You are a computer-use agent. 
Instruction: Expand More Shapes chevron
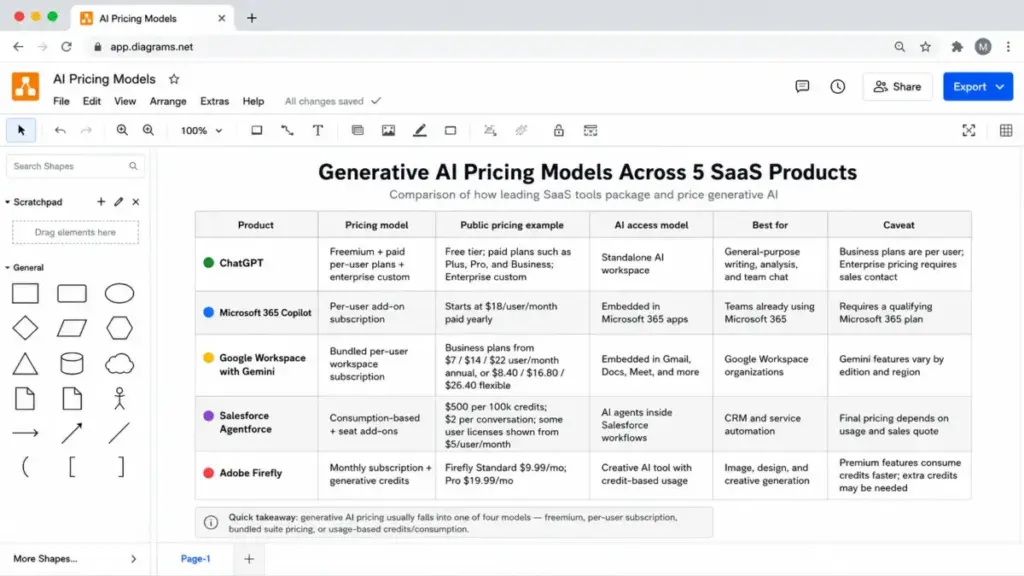pos(133,559)
